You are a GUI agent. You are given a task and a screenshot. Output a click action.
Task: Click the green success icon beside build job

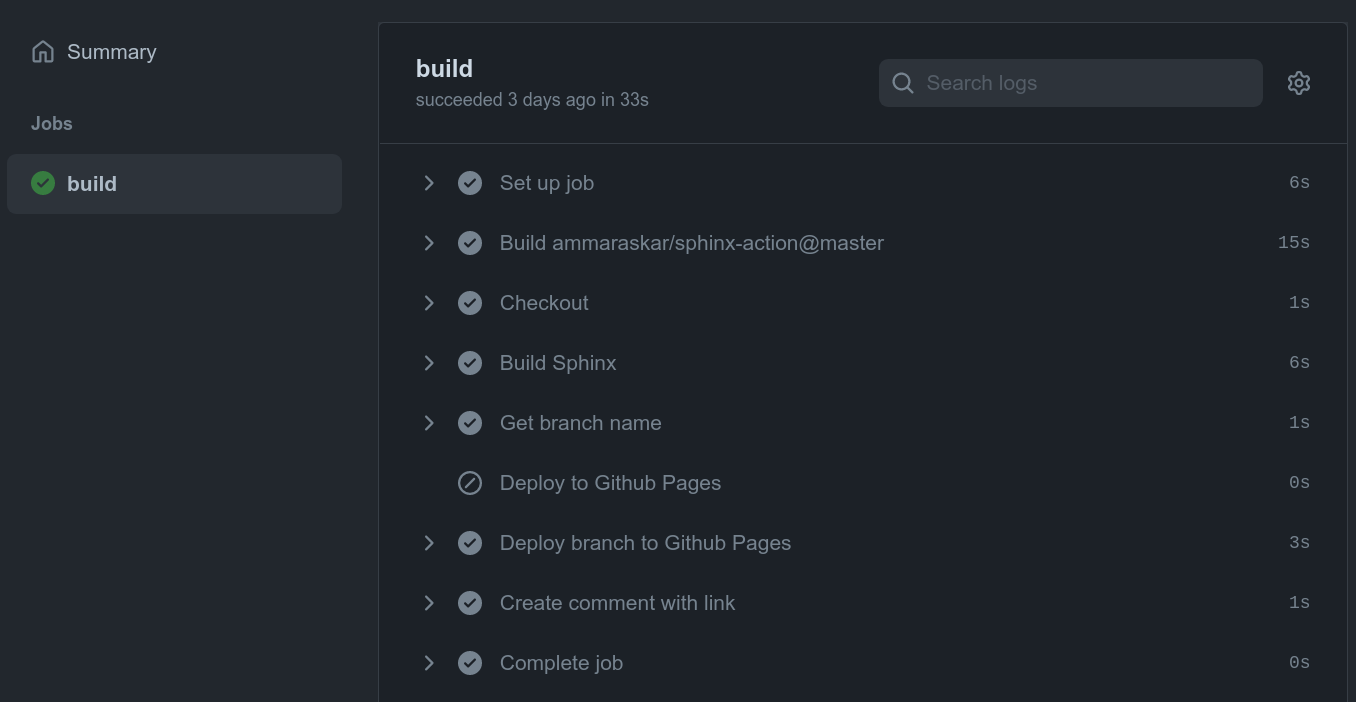click(x=43, y=183)
